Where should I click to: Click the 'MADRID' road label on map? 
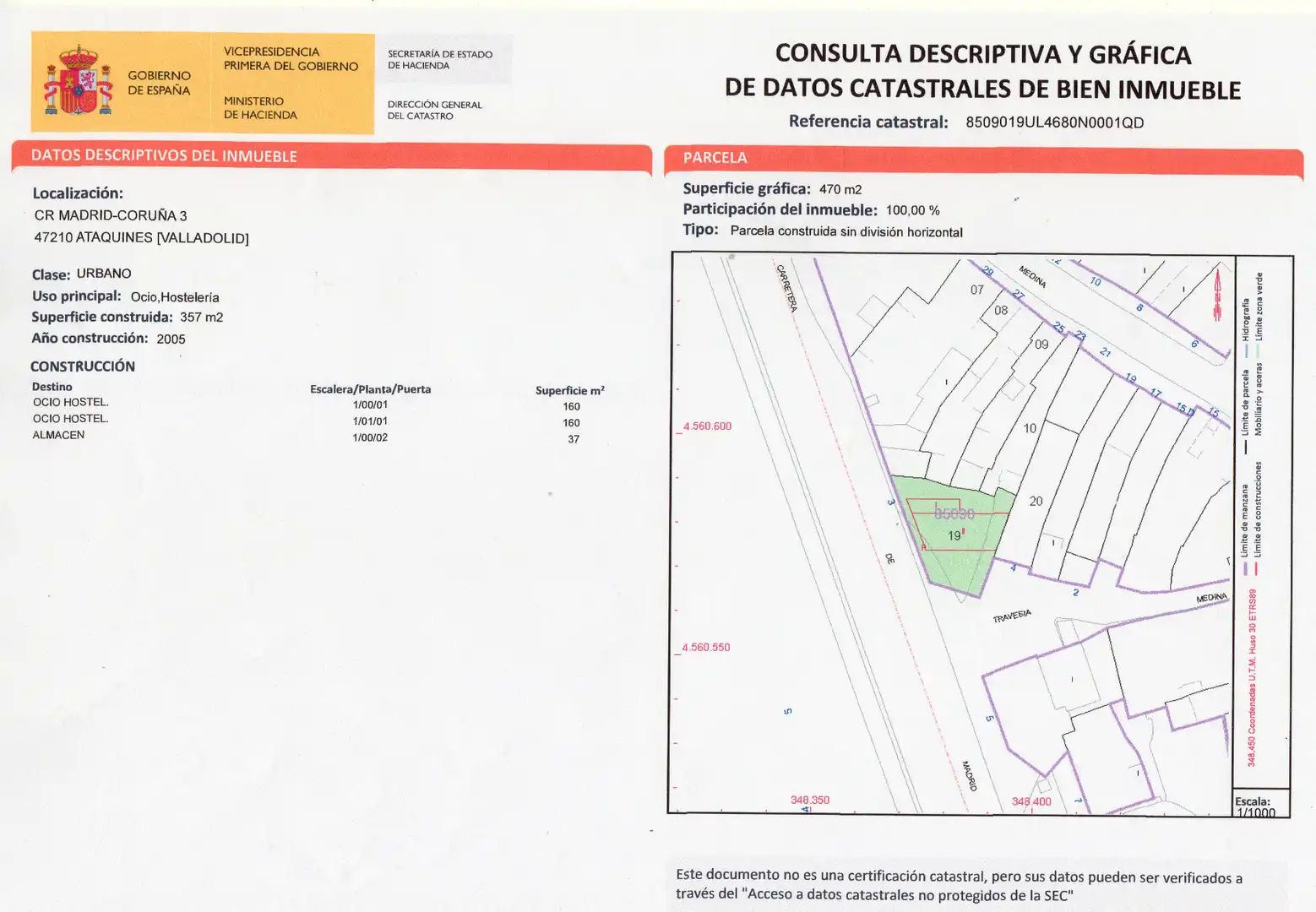click(970, 776)
